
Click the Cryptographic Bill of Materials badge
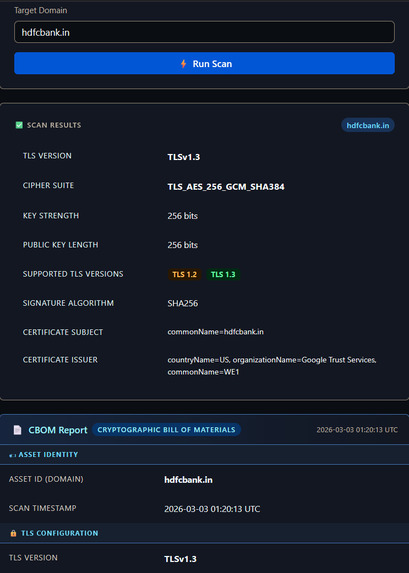coord(166,430)
